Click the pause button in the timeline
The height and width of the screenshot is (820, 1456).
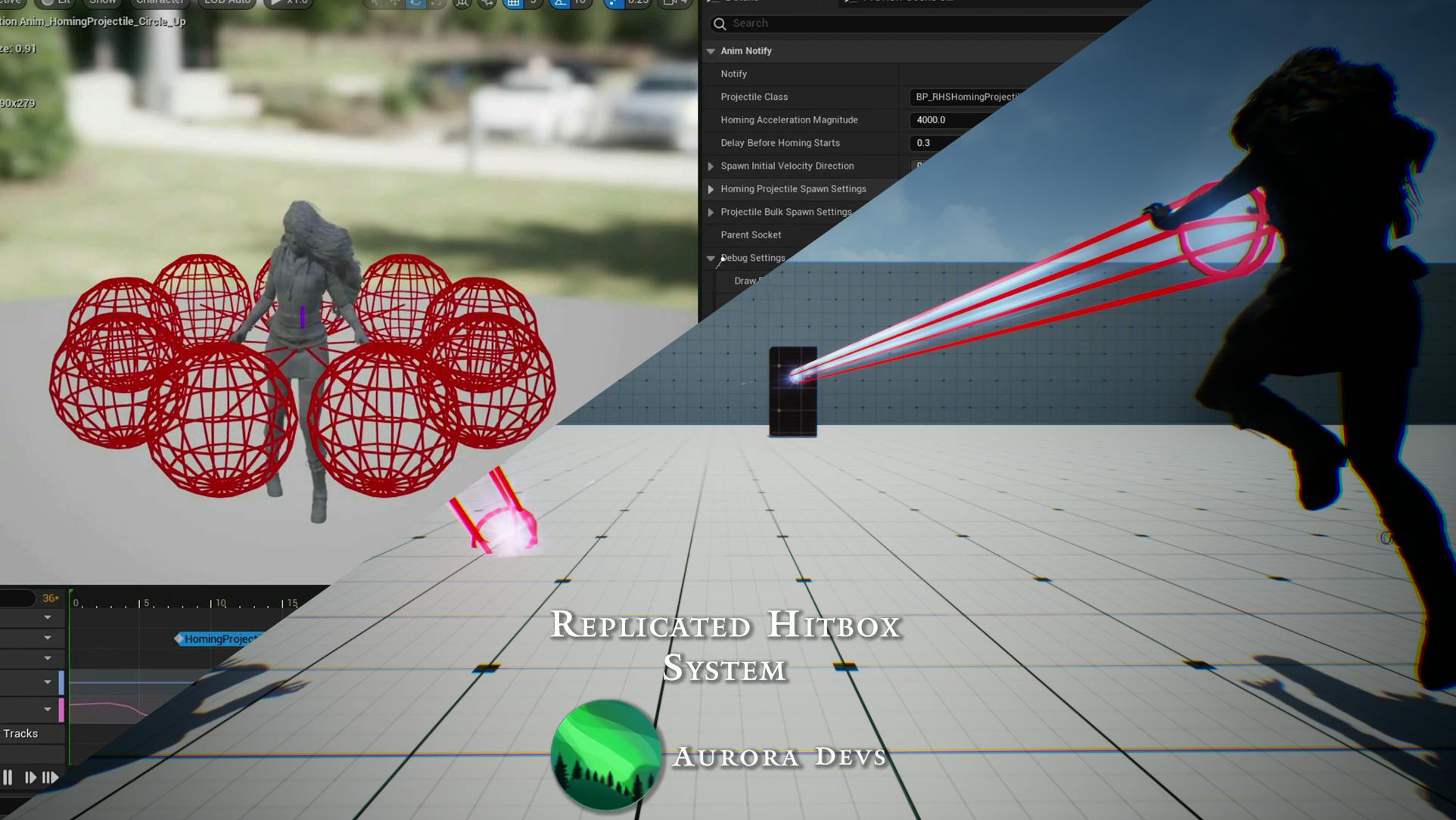tap(8, 777)
